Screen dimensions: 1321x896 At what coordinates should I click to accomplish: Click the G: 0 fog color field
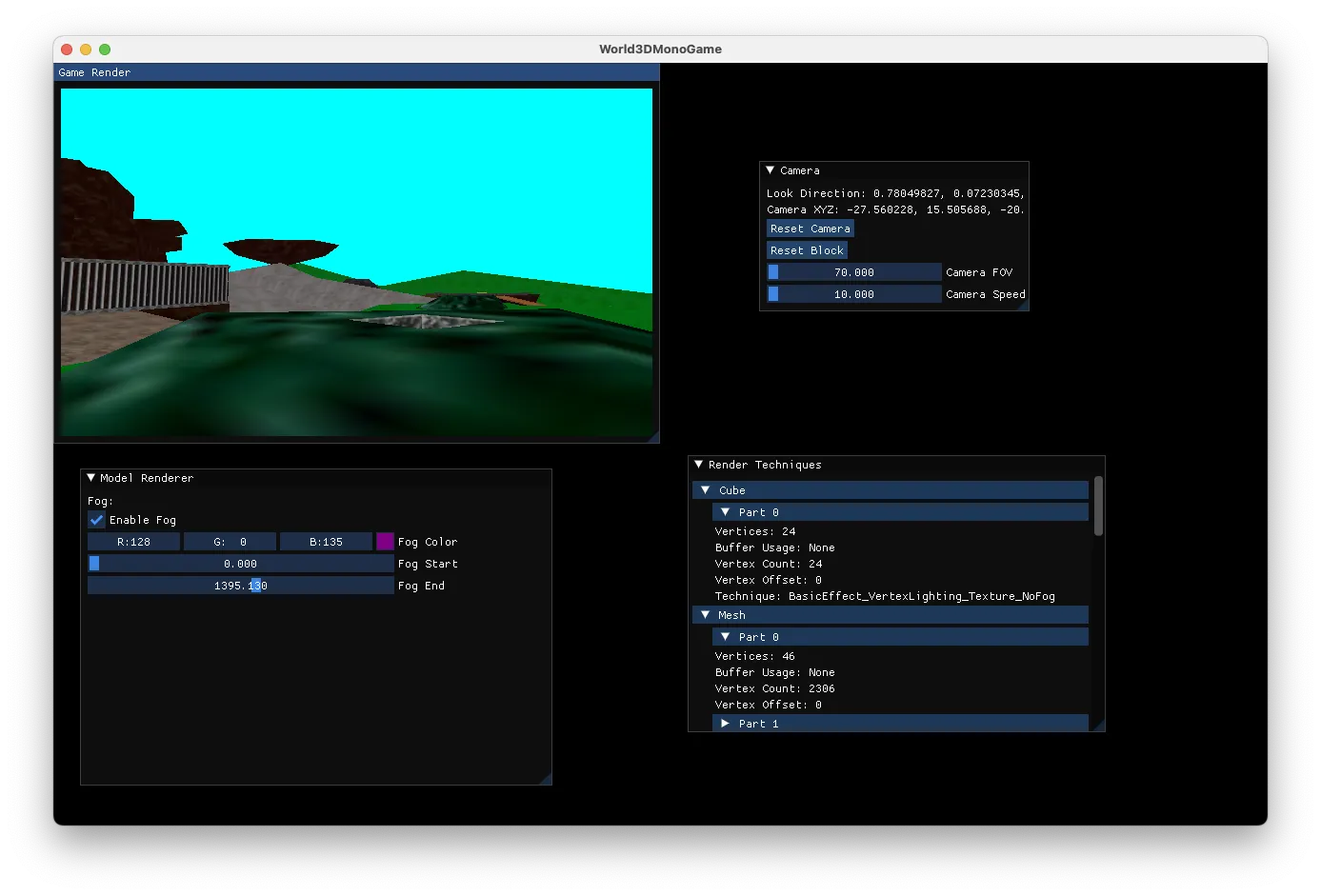[230, 542]
